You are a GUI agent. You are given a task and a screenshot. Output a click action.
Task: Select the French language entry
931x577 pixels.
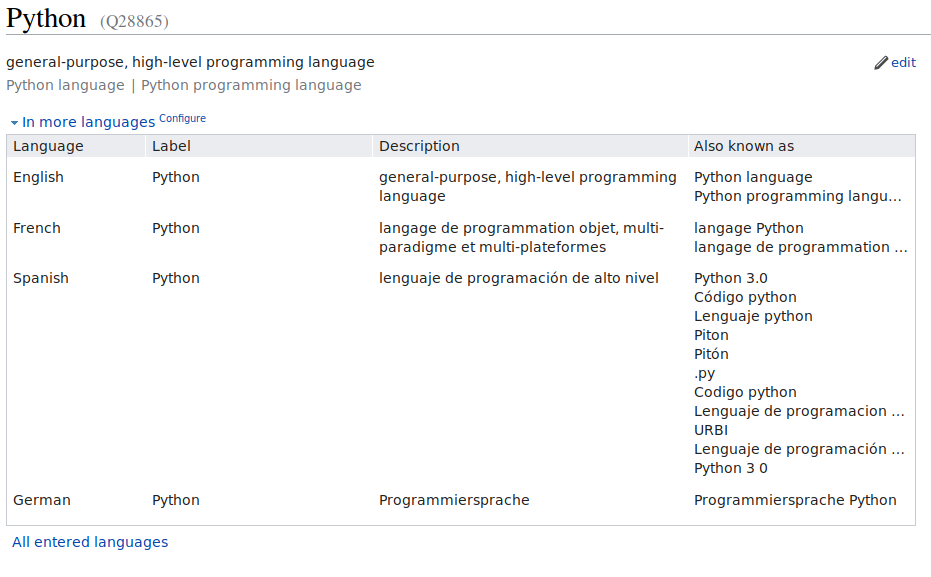click(36, 227)
